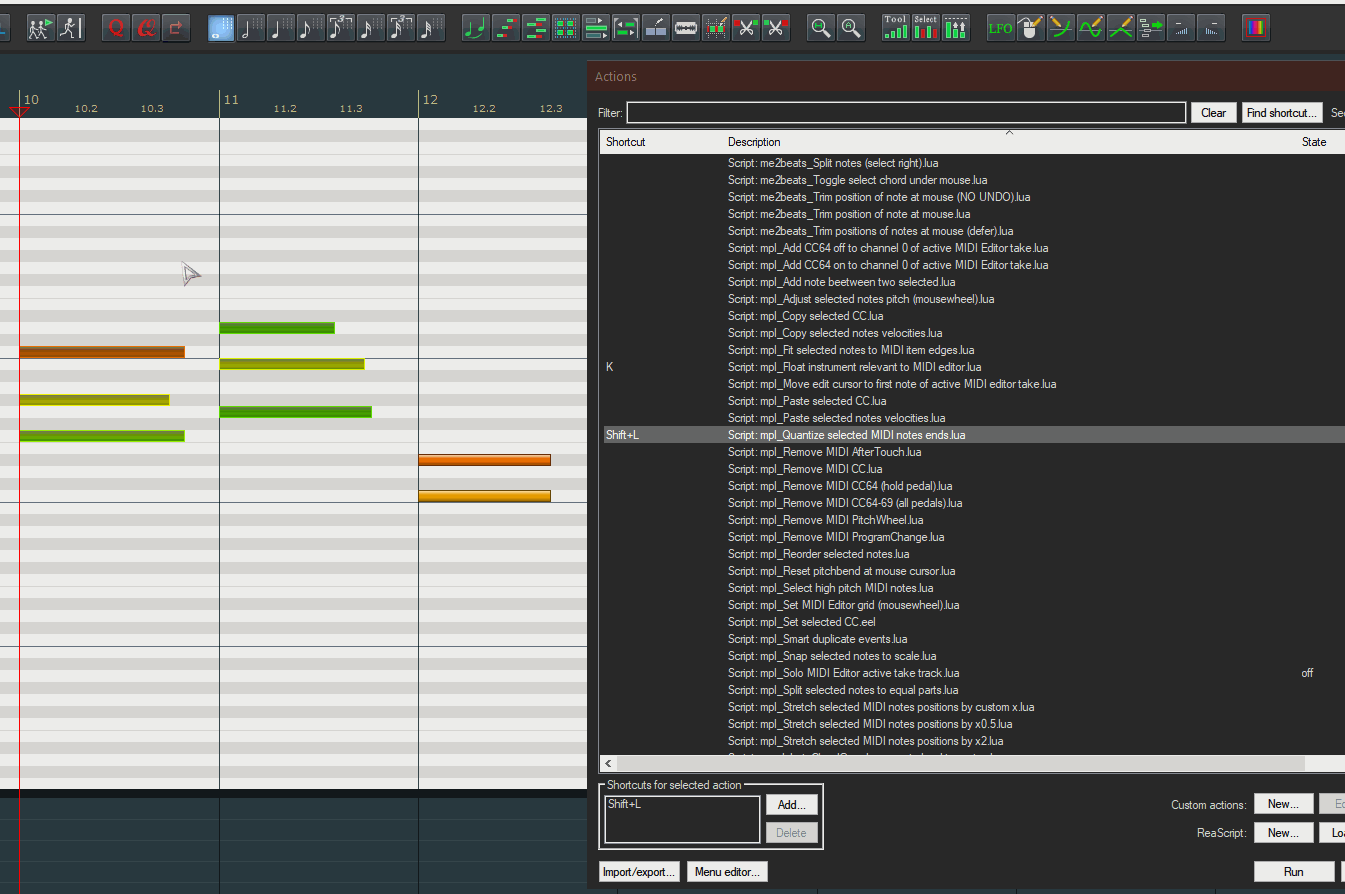Open the Menu editor... button
1345x894 pixels.
tap(727, 872)
